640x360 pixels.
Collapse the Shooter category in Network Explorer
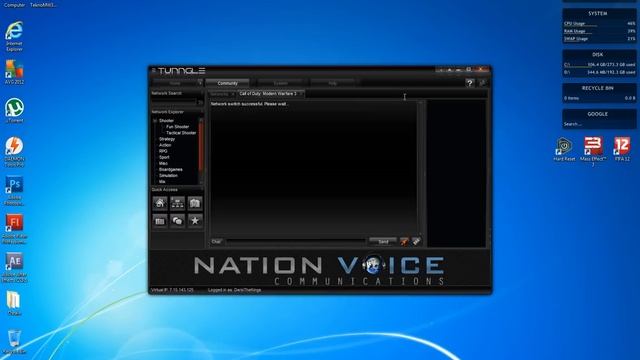click(155, 121)
